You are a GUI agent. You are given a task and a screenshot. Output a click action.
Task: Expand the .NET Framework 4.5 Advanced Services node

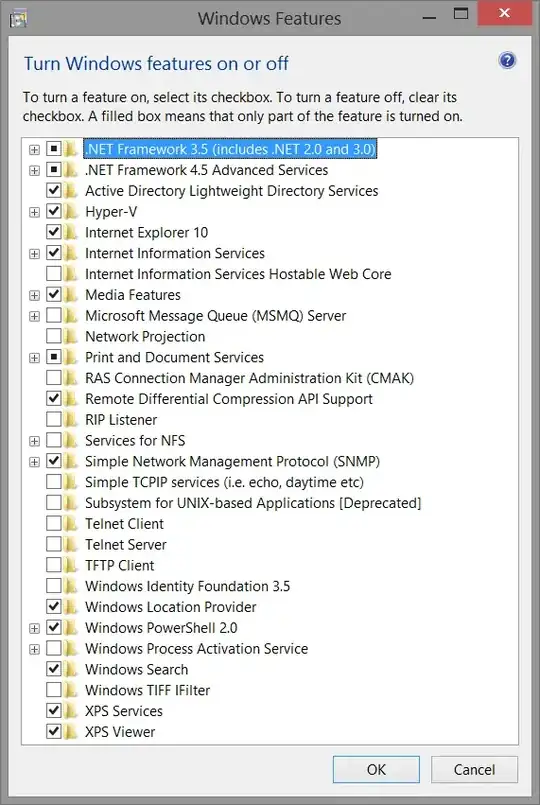coord(34,170)
